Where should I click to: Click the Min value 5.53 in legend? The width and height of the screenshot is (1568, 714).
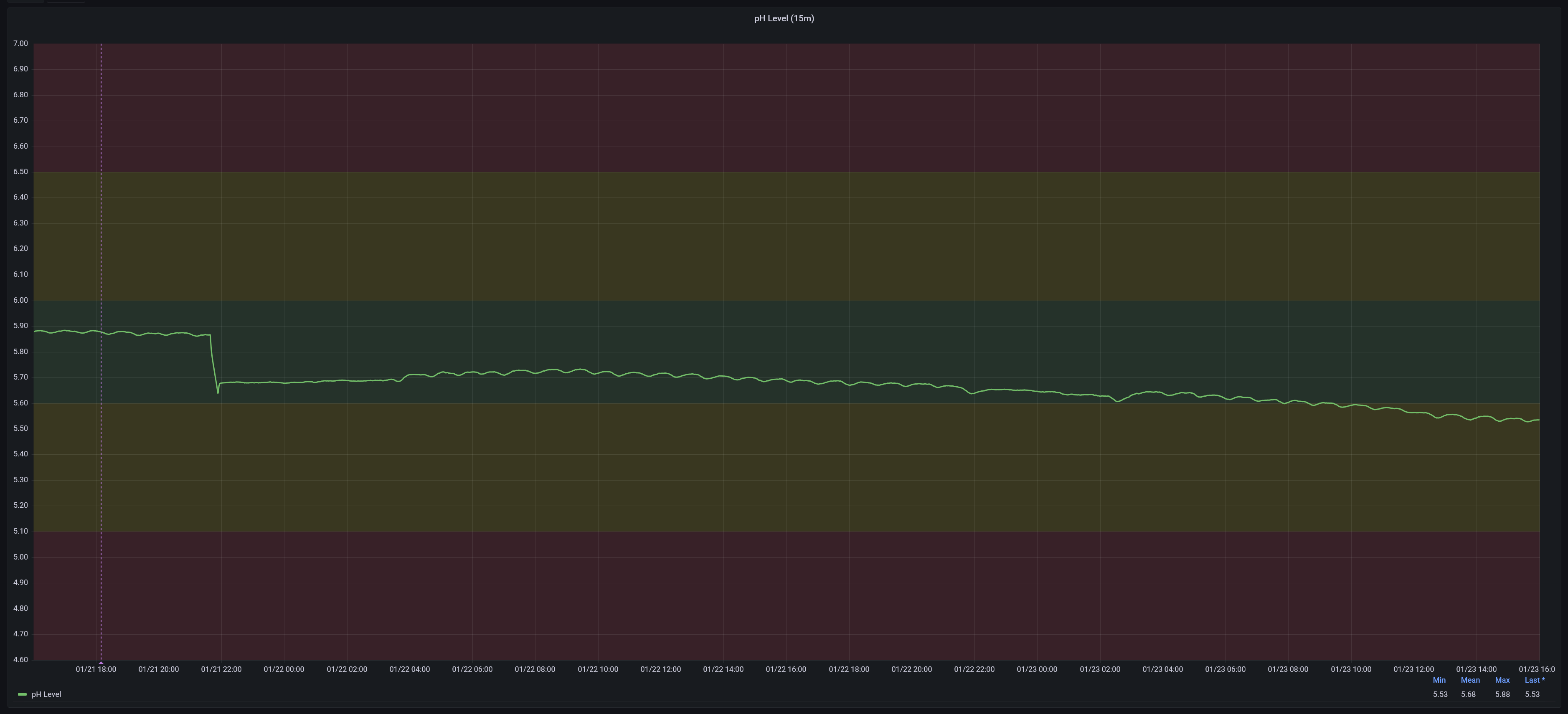[1440, 694]
